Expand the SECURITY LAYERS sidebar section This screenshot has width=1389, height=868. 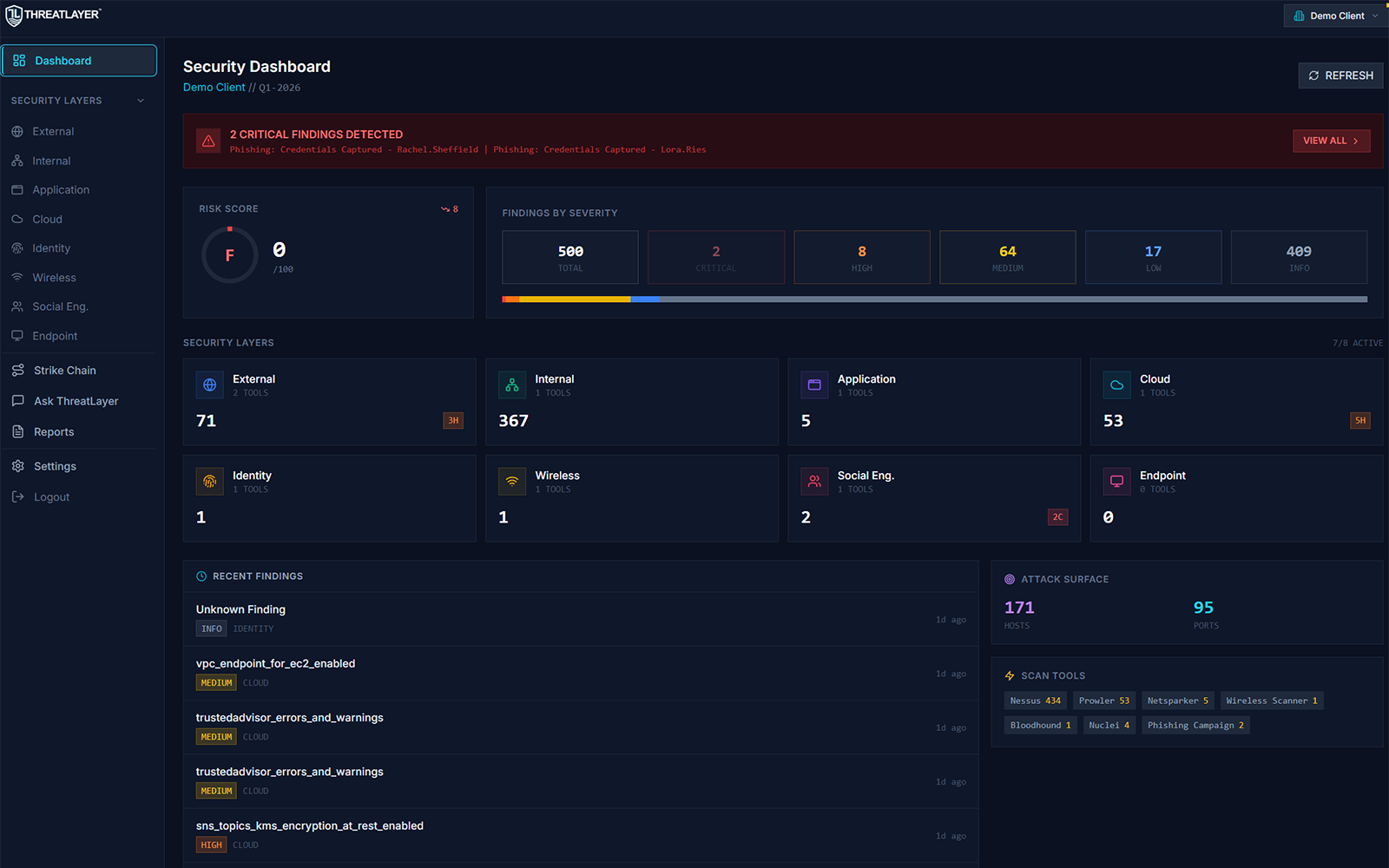pos(140,100)
